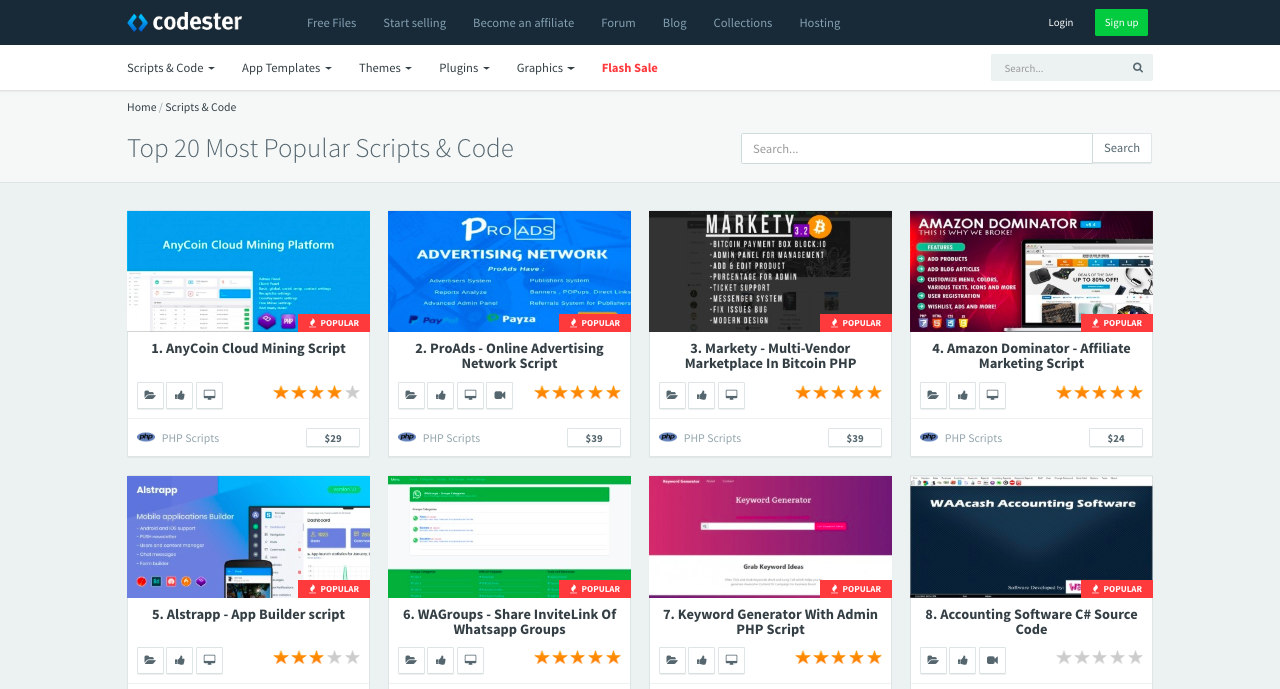The width and height of the screenshot is (1280, 689).
Task: Click the green Sign up button
Action: point(1121,22)
